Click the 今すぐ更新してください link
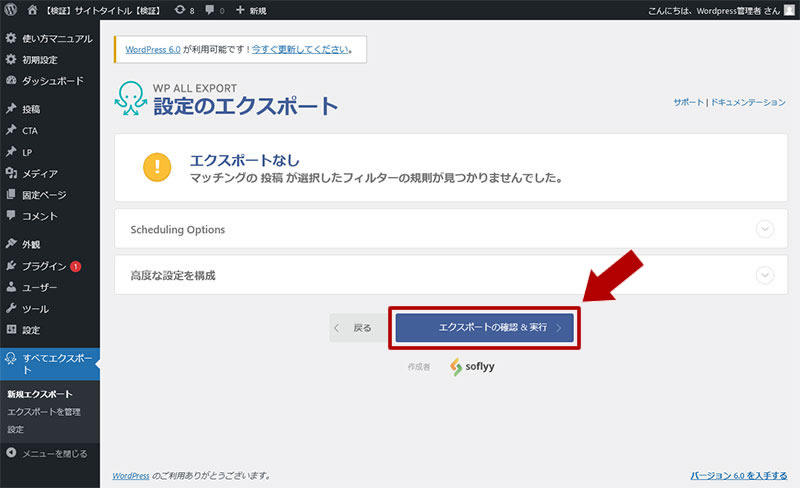 point(299,49)
